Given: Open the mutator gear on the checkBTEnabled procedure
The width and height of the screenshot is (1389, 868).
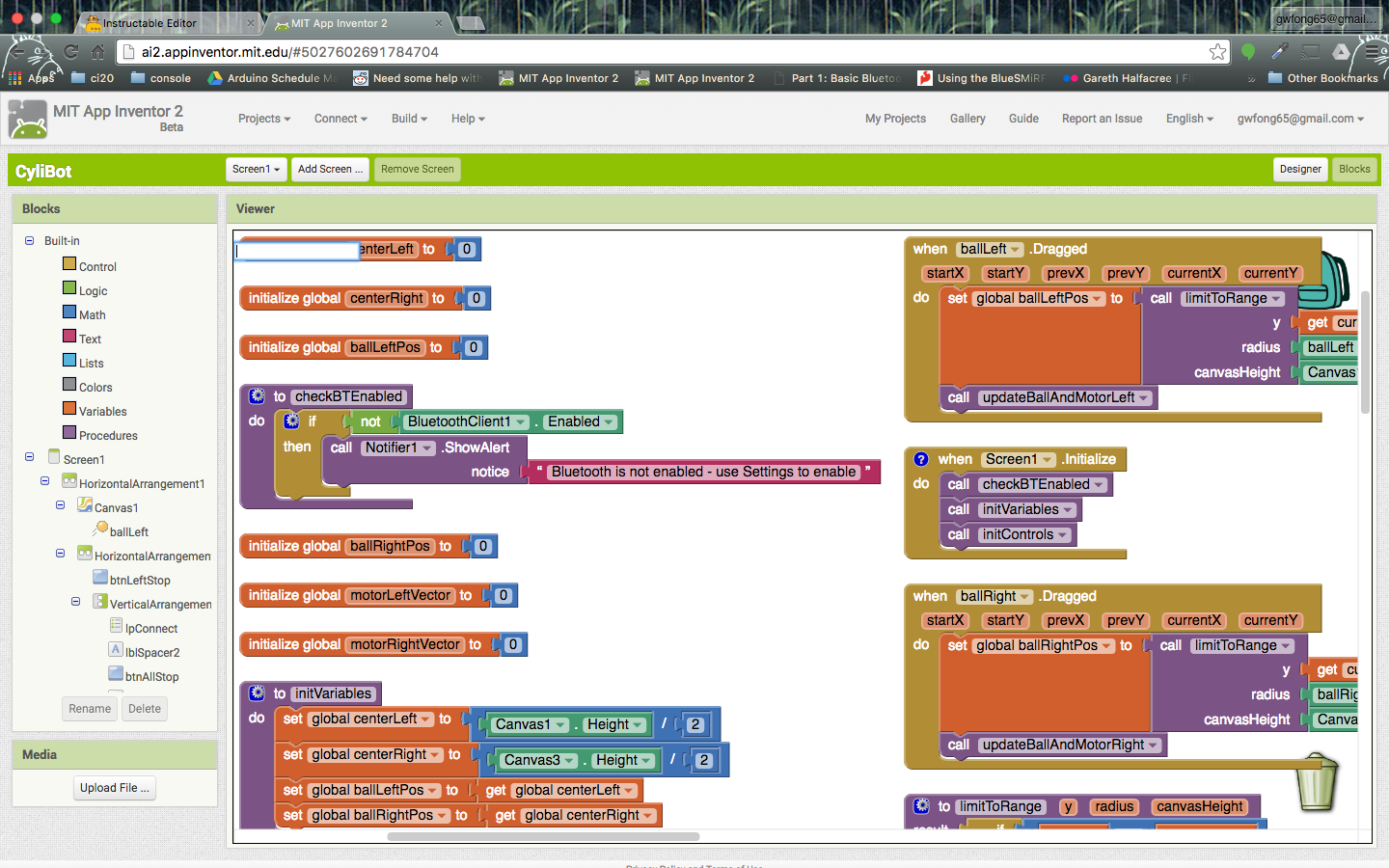Looking at the screenshot, I should (x=258, y=396).
